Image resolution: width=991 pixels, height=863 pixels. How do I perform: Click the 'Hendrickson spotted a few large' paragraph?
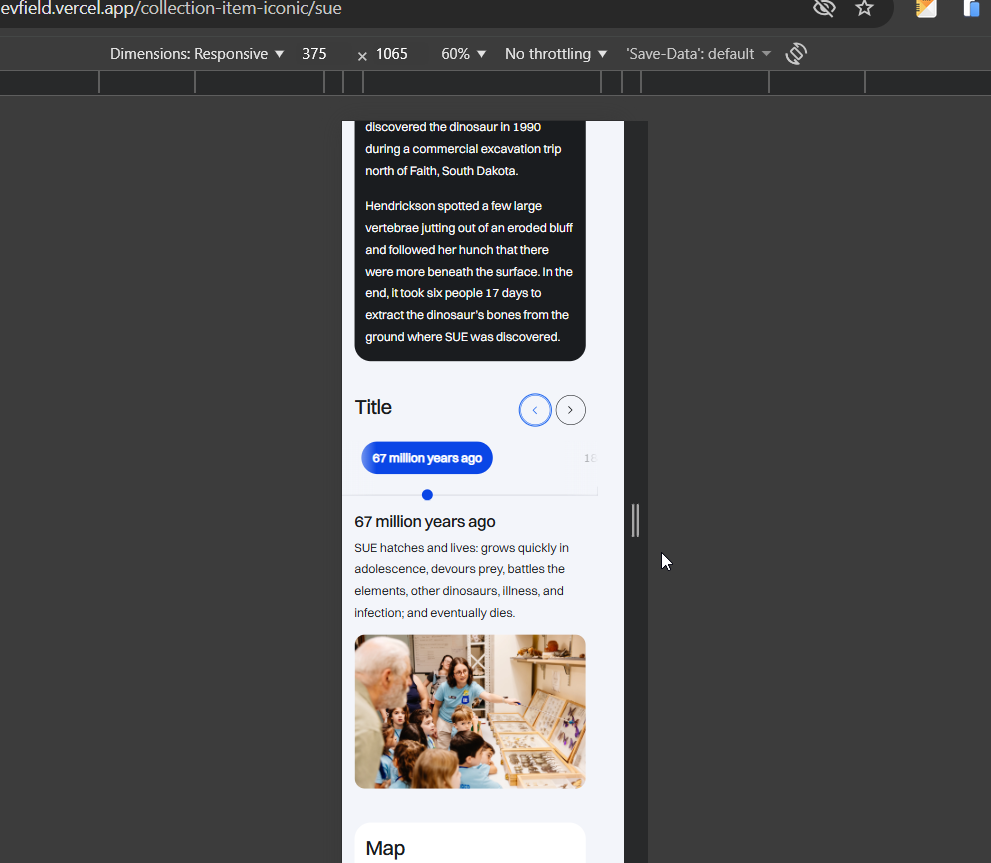pyautogui.click(x=469, y=271)
